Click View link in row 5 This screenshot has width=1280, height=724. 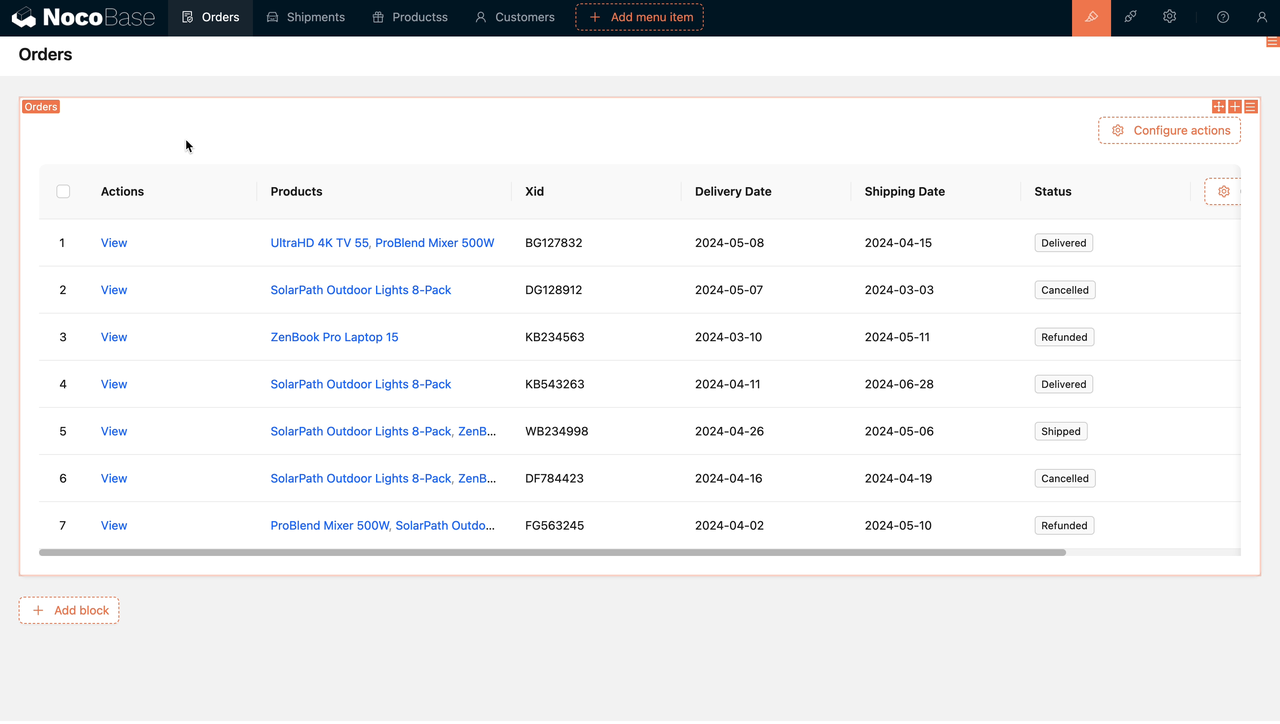tap(114, 431)
